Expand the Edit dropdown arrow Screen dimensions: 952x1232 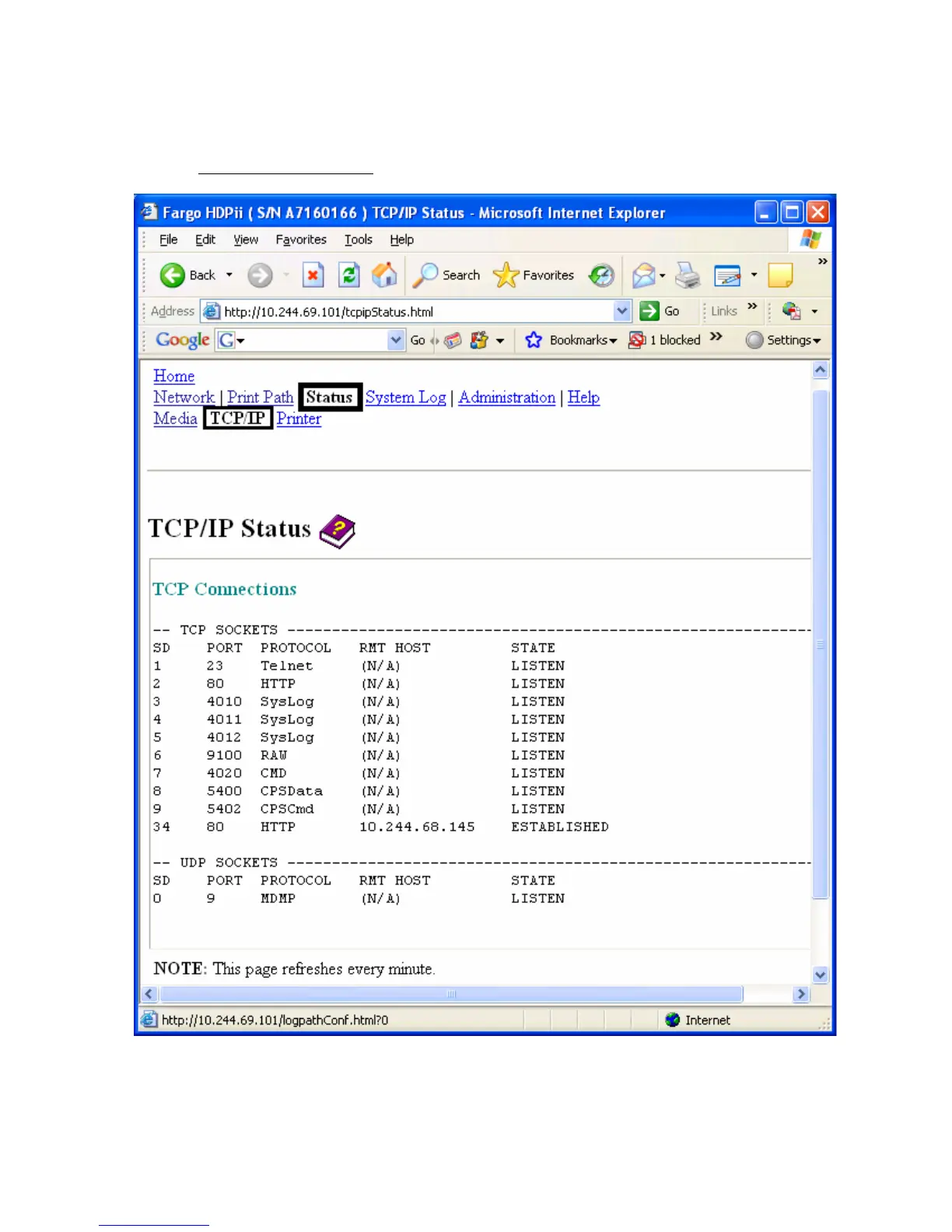(754, 275)
